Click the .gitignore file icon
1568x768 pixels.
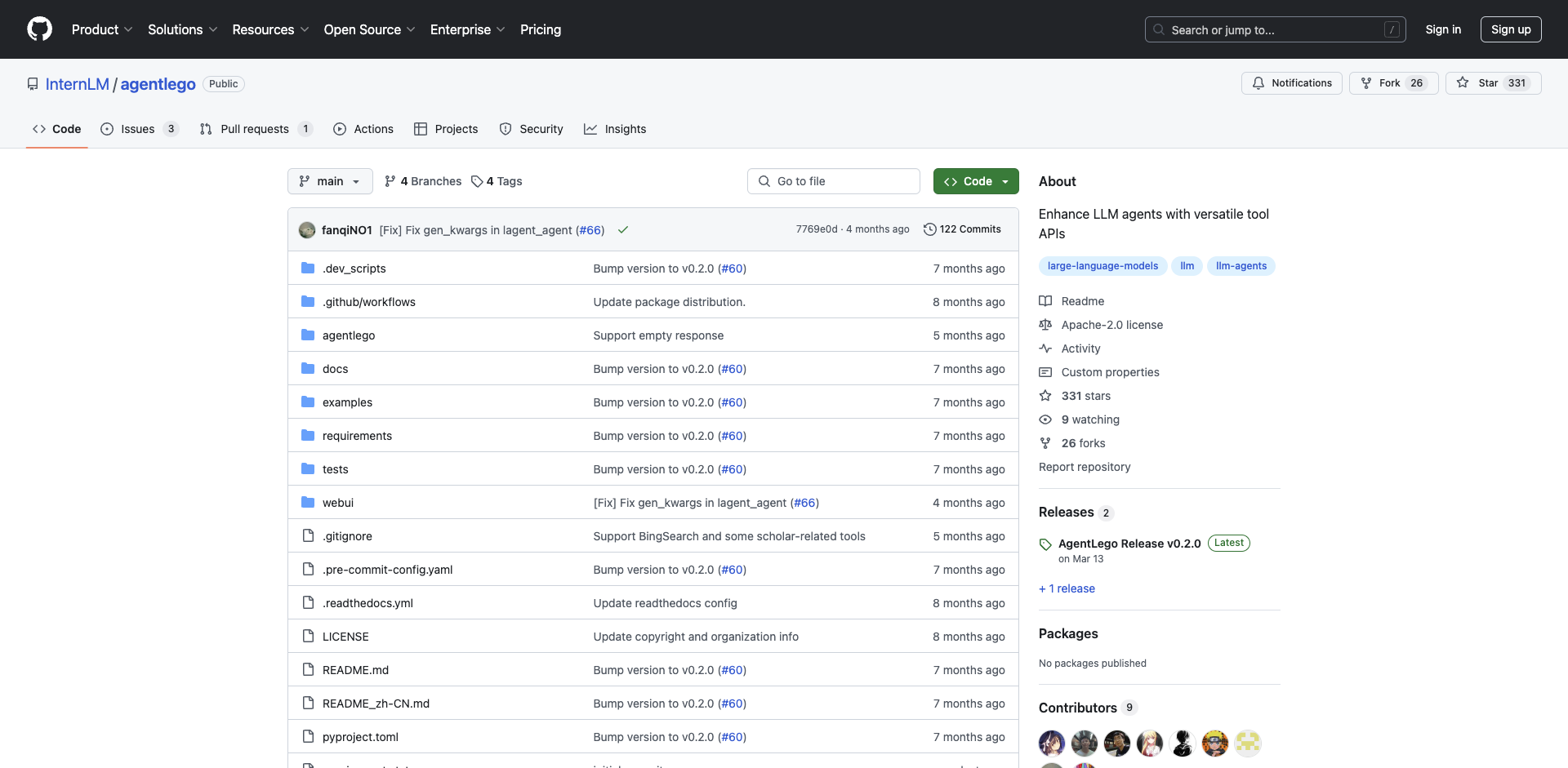coord(308,535)
